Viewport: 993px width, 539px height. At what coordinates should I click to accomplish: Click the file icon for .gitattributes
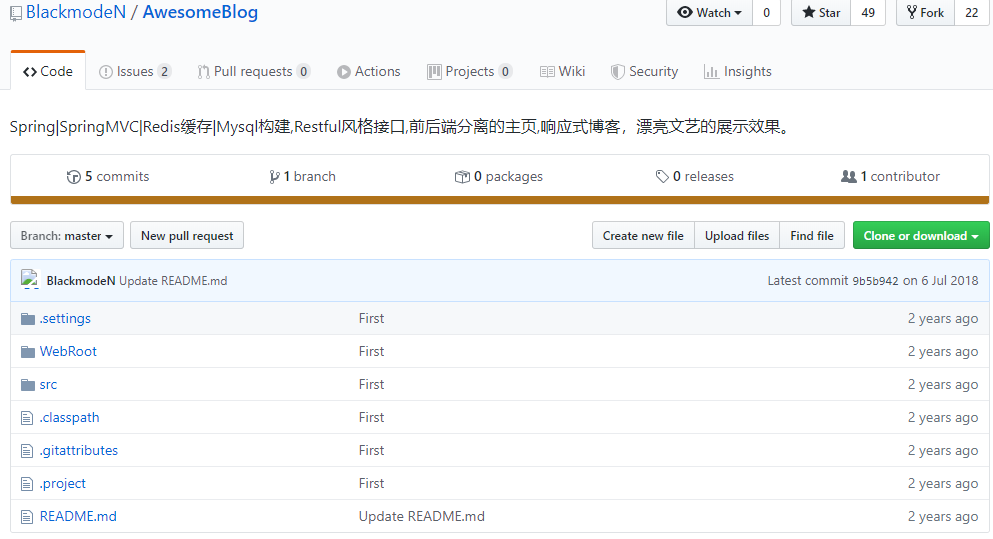pos(27,451)
